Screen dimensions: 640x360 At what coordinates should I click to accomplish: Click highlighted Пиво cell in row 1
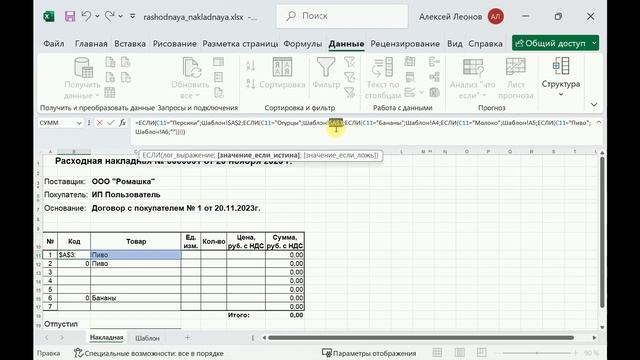[136, 255]
